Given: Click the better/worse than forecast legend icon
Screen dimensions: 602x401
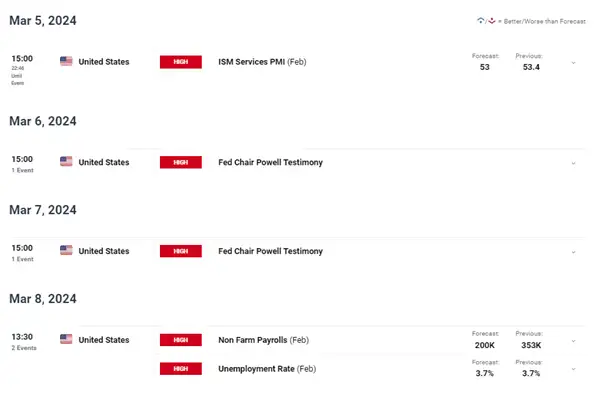Looking at the screenshot, I should point(487,22).
